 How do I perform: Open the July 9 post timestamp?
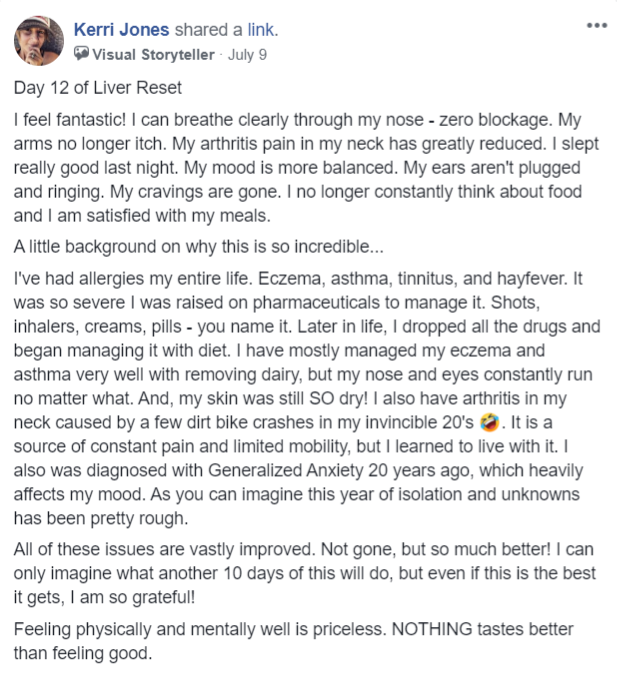(247, 55)
